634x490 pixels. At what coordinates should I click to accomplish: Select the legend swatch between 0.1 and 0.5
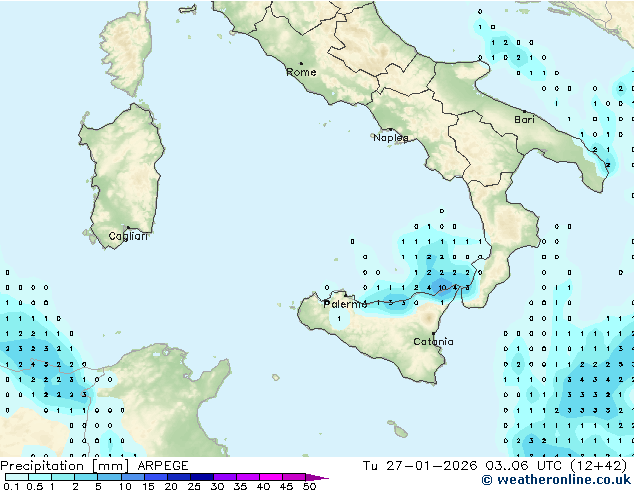point(17,477)
